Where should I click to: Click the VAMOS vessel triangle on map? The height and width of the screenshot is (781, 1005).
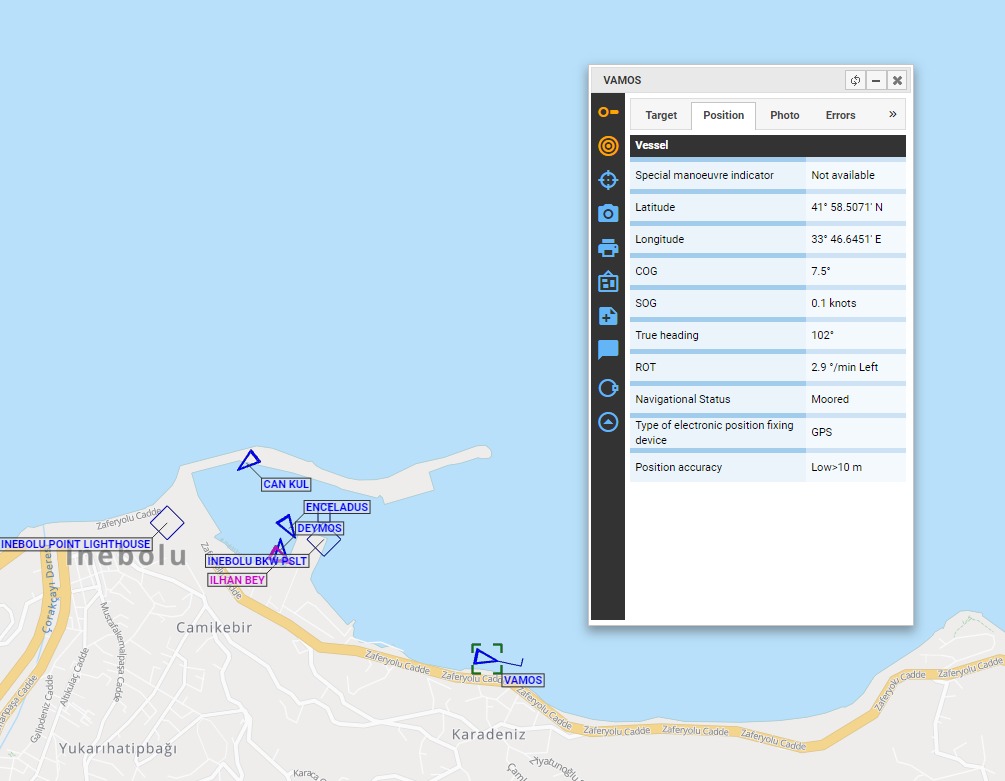(x=486, y=657)
